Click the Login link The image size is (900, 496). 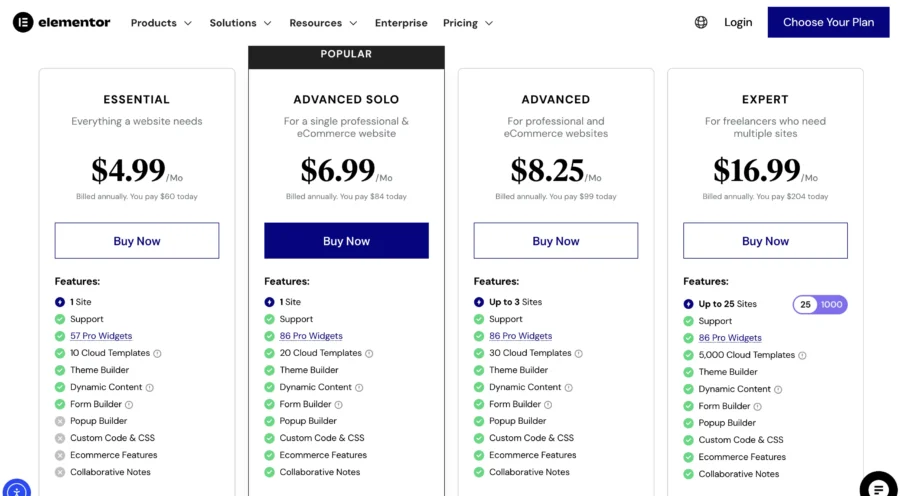pyautogui.click(x=738, y=22)
